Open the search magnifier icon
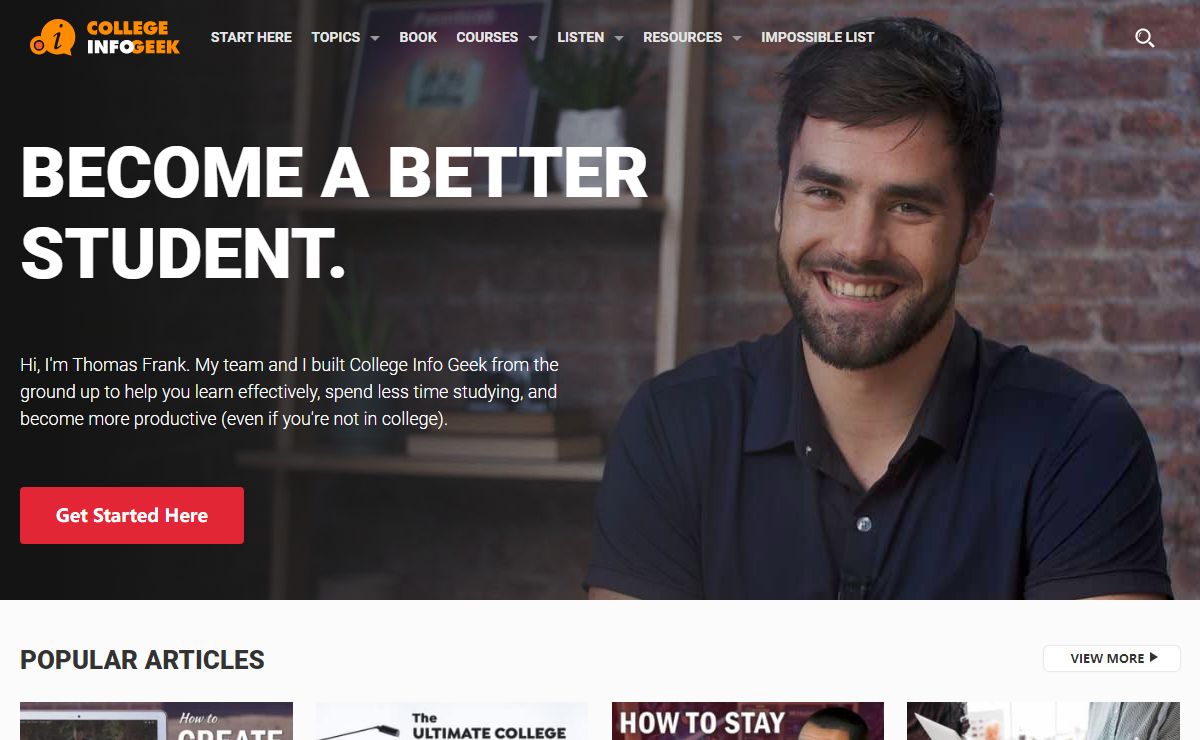1200x740 pixels. (1145, 38)
